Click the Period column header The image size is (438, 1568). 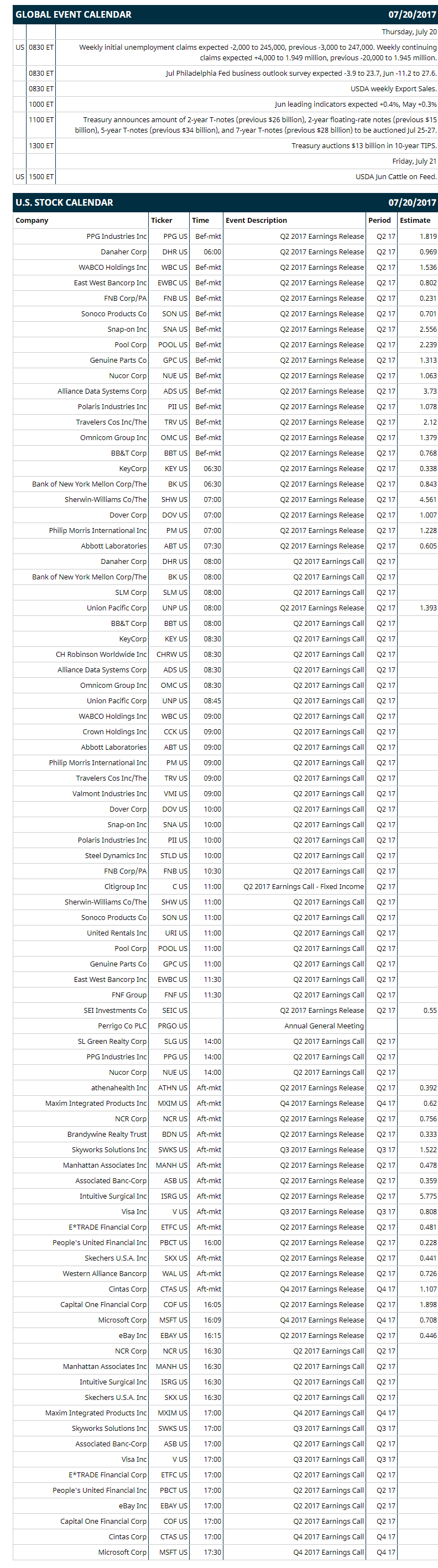382,221
